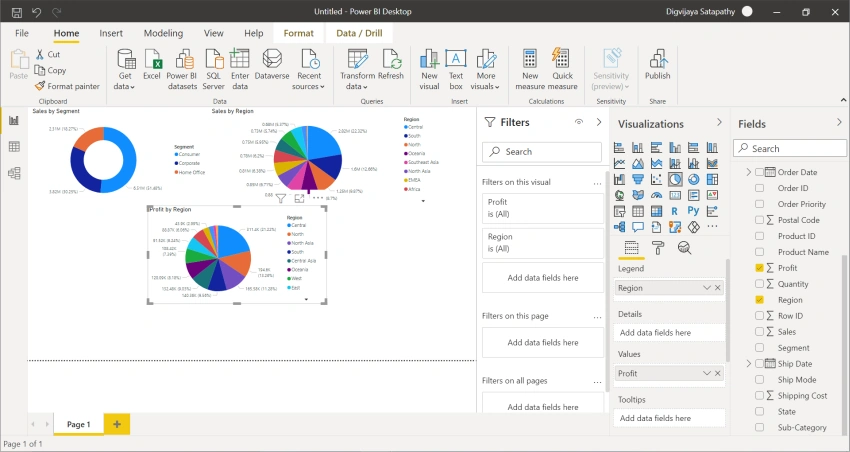Click the Format painter button

[x=67, y=86]
